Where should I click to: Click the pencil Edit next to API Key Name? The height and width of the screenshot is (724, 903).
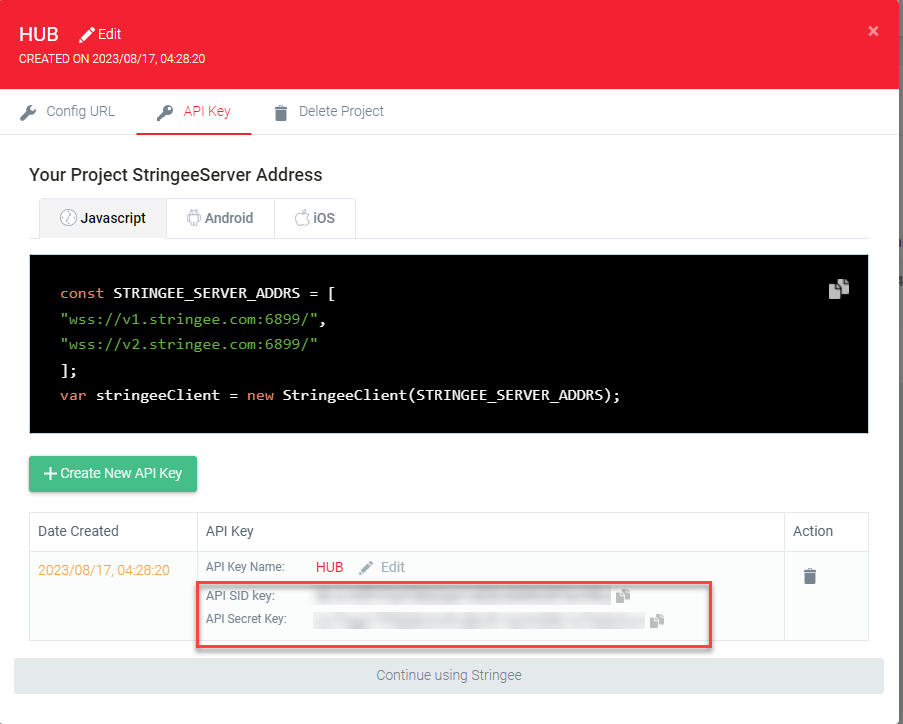382,567
